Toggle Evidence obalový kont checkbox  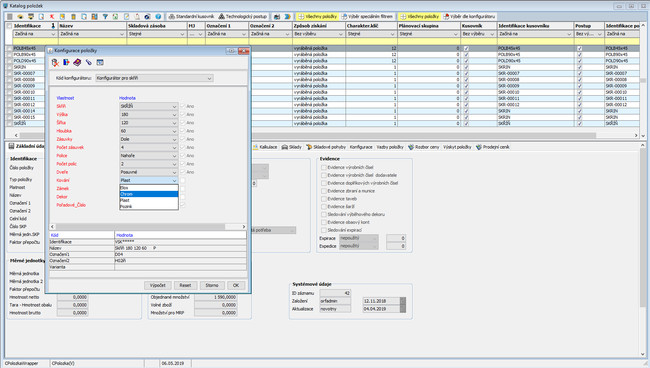point(324,222)
